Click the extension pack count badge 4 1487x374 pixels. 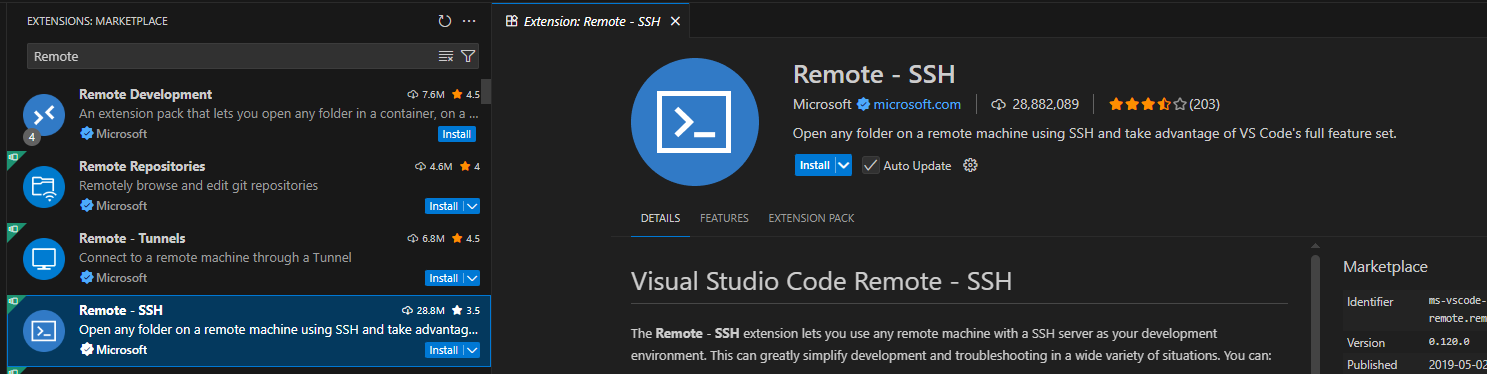pyautogui.click(x=32, y=137)
